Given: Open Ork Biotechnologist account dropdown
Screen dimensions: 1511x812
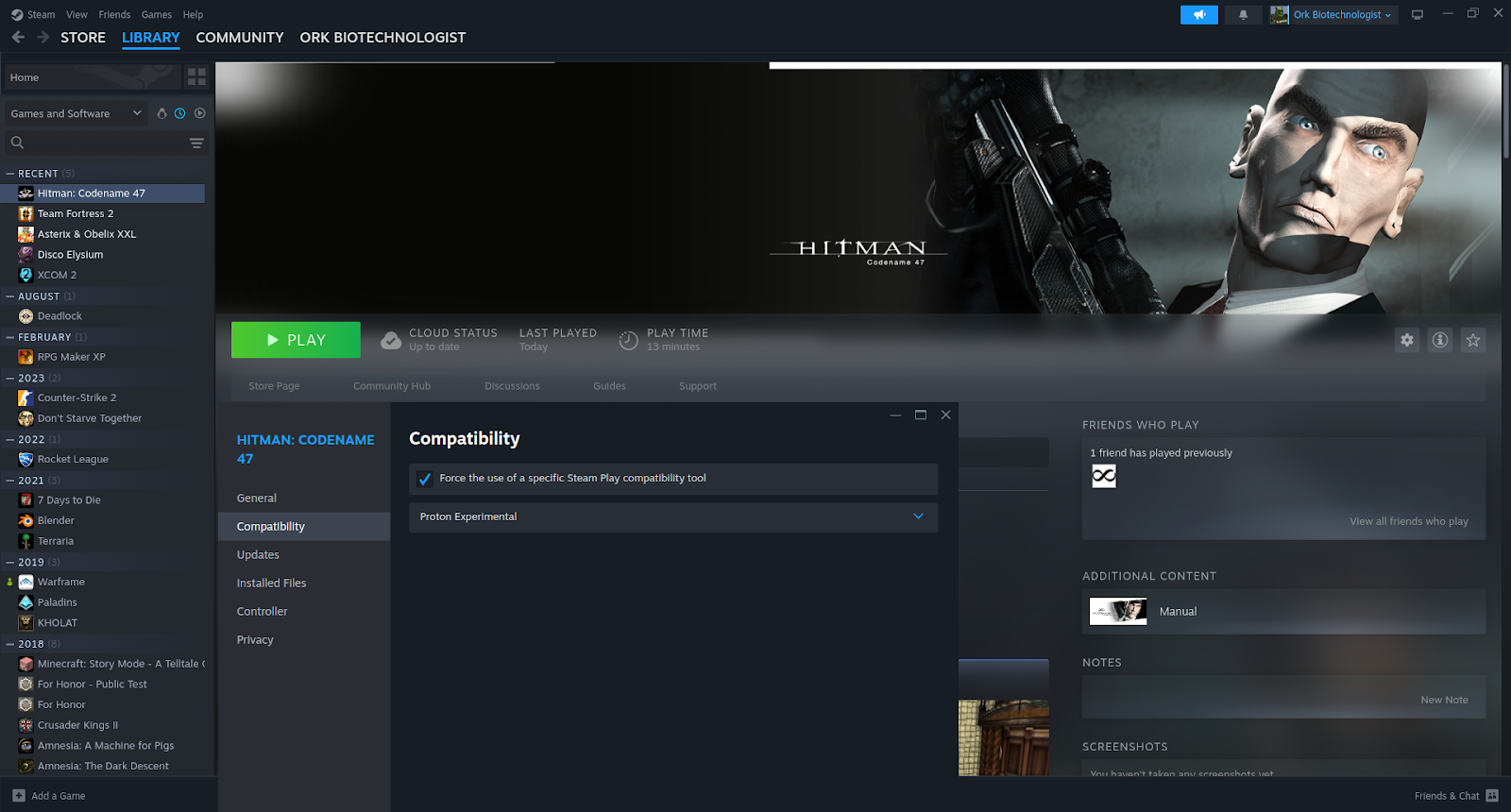Looking at the screenshot, I should coord(1342,14).
